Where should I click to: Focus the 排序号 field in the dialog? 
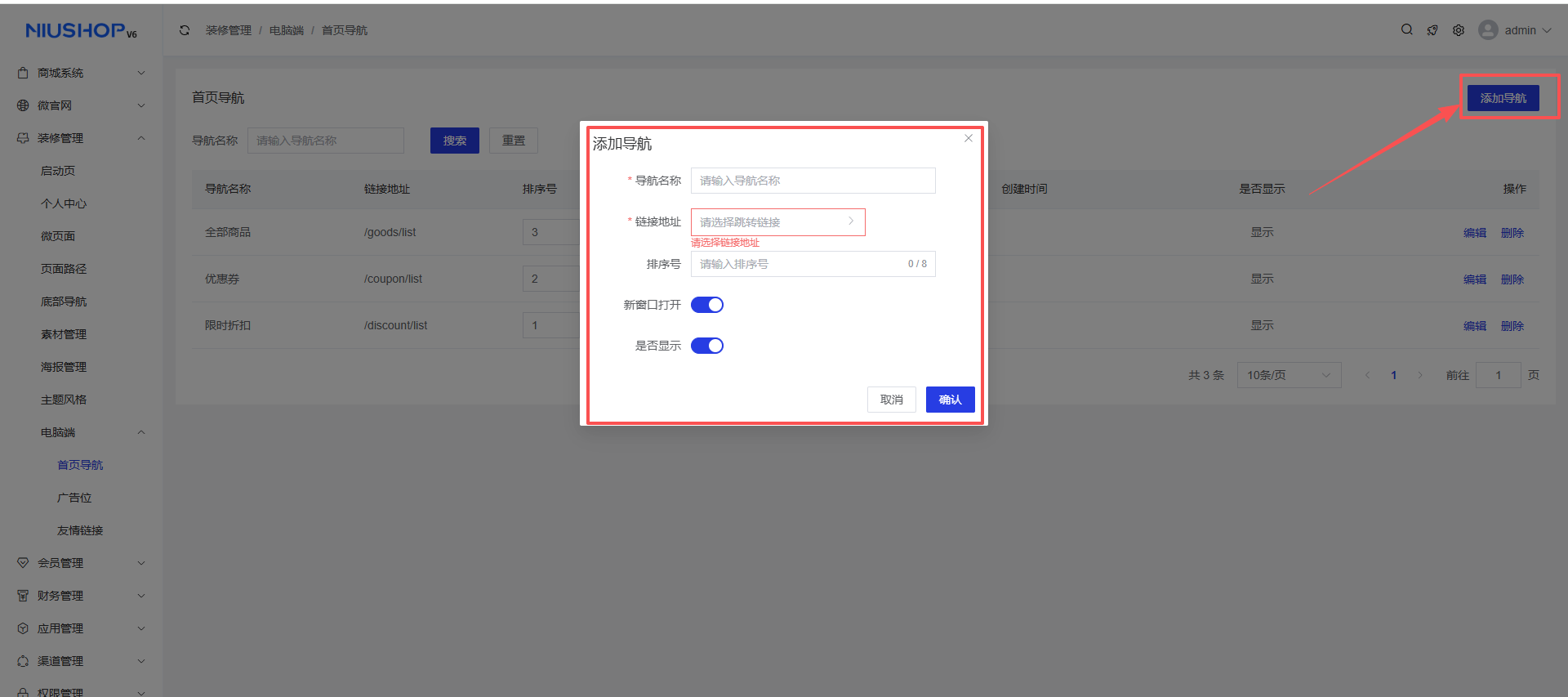pyautogui.click(x=813, y=264)
